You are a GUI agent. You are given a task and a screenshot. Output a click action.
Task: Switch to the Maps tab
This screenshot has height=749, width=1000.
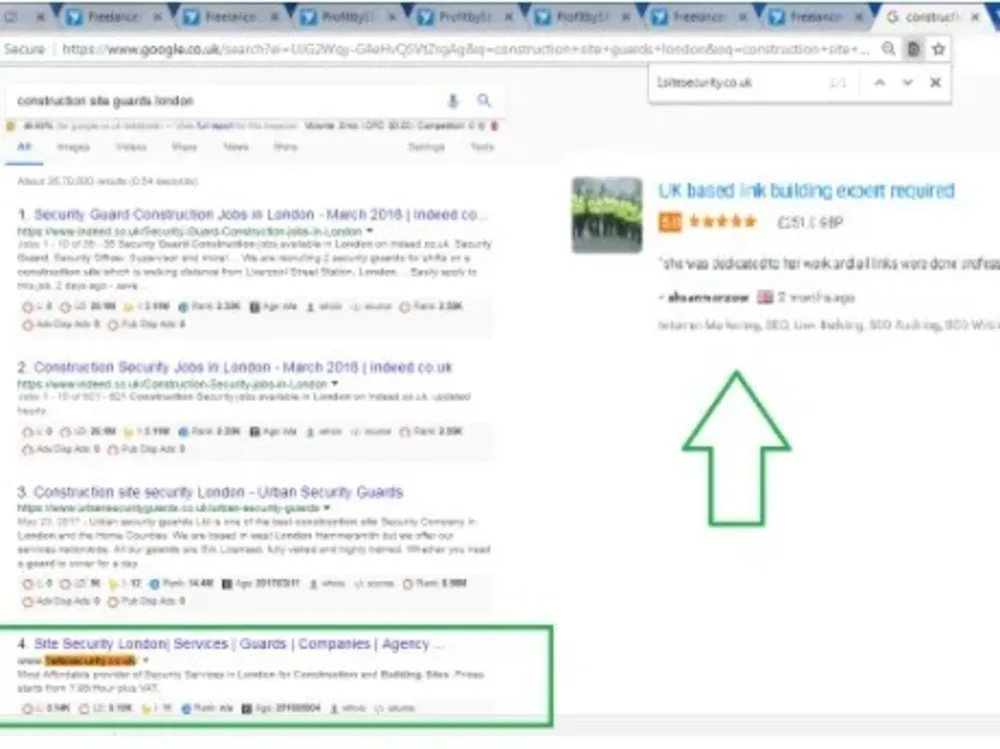(x=184, y=147)
